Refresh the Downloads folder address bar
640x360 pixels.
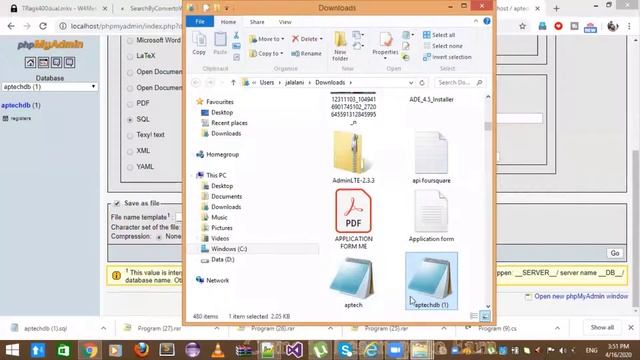pos(422,82)
